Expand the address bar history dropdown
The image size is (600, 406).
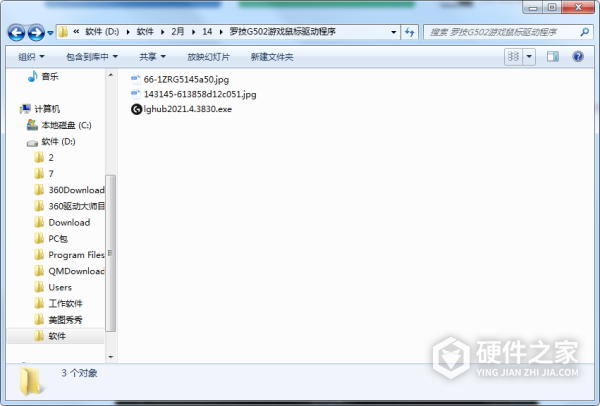[393, 32]
